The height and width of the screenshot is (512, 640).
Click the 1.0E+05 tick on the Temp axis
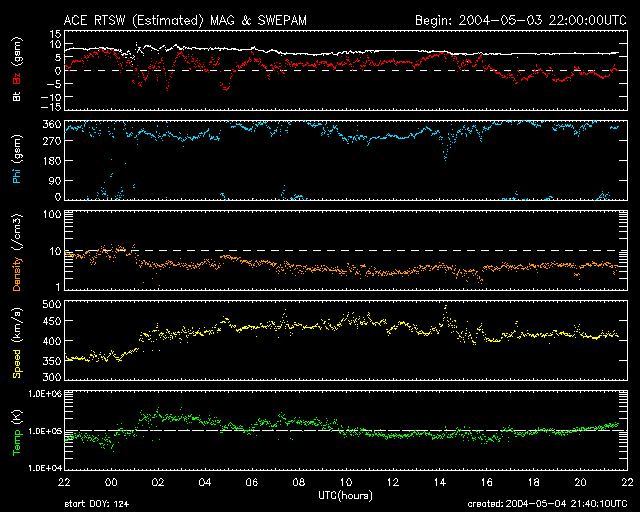point(45,431)
